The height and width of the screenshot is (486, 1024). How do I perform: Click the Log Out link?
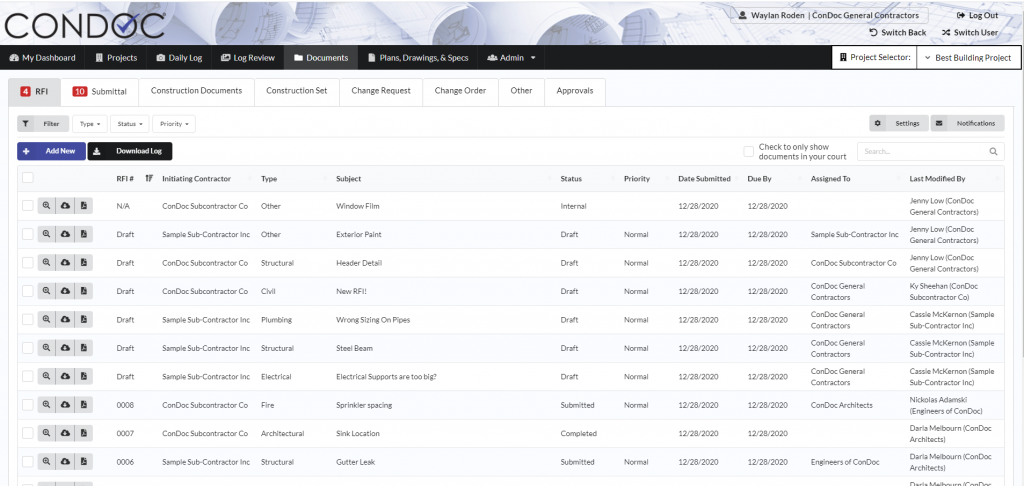(977, 16)
